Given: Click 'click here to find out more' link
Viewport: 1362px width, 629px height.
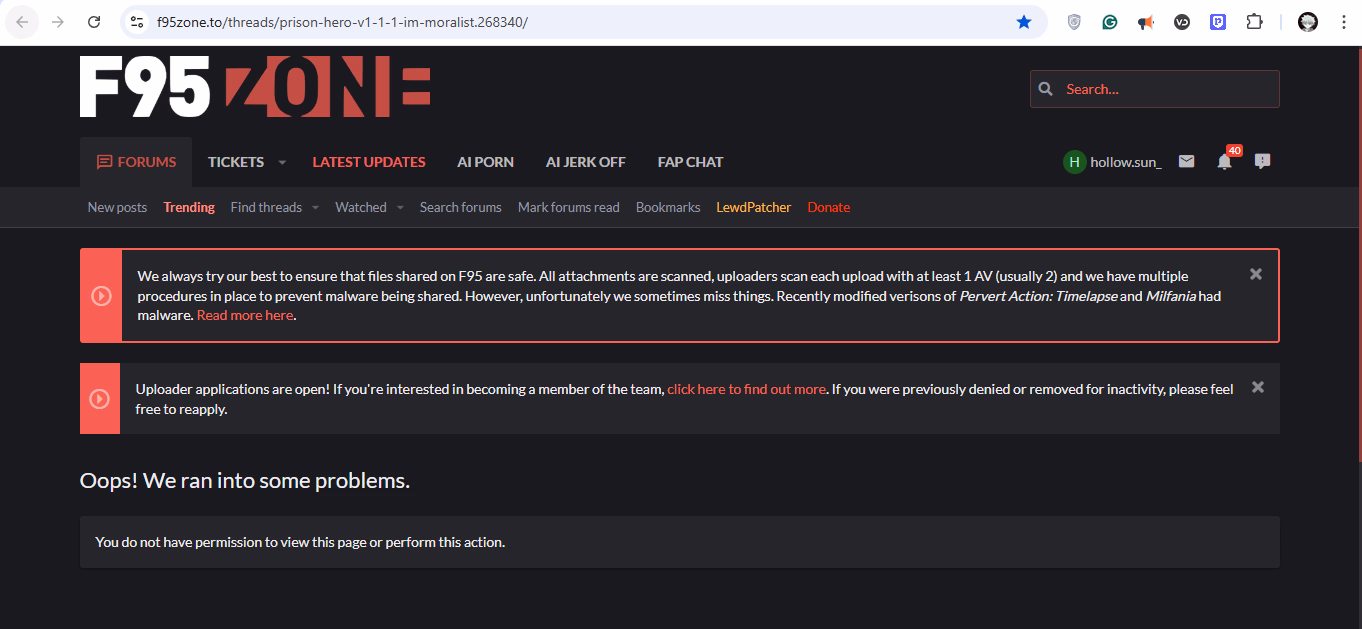Looking at the screenshot, I should [747, 389].
